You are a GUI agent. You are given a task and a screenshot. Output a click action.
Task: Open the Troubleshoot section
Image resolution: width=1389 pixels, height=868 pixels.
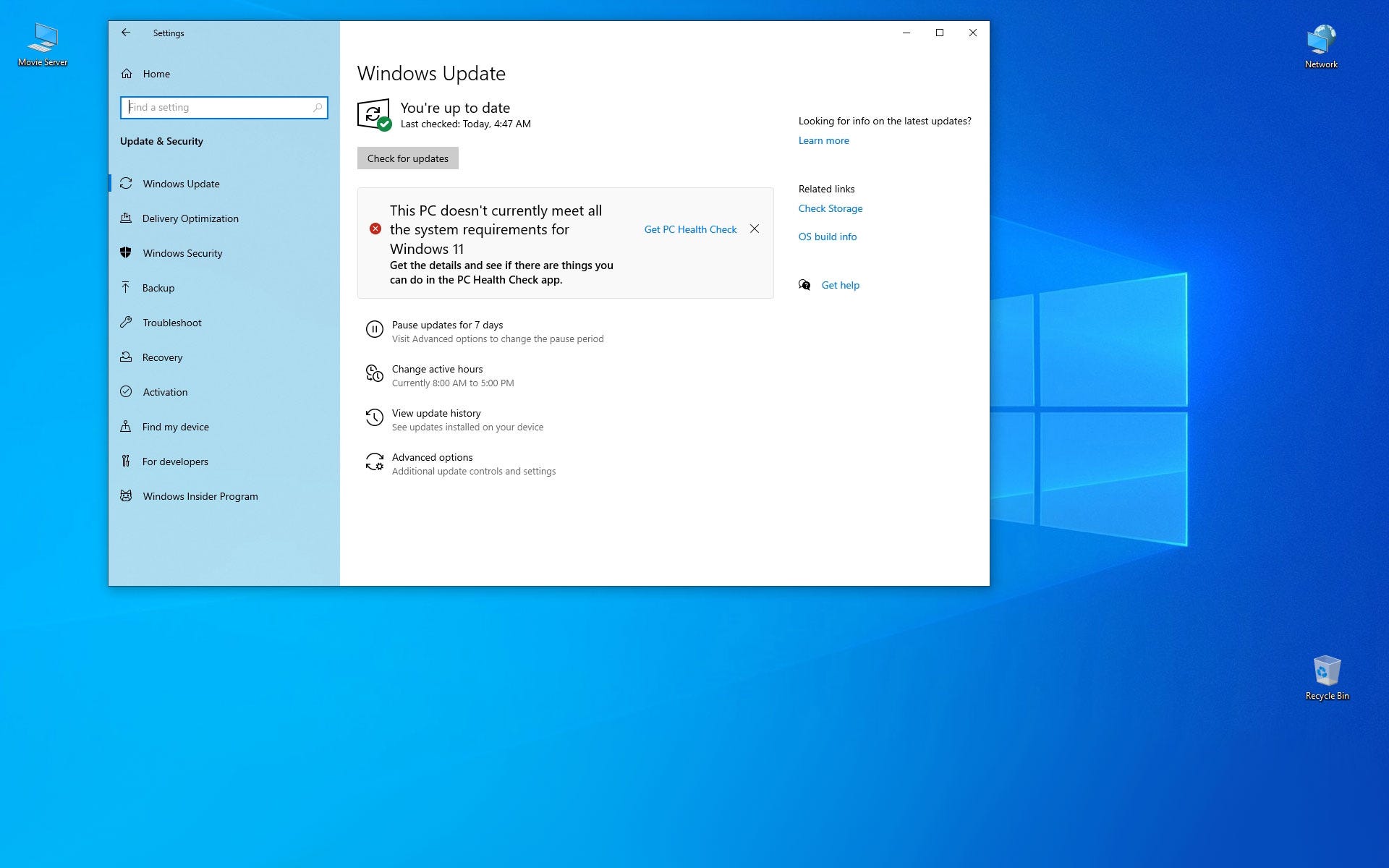(x=224, y=323)
